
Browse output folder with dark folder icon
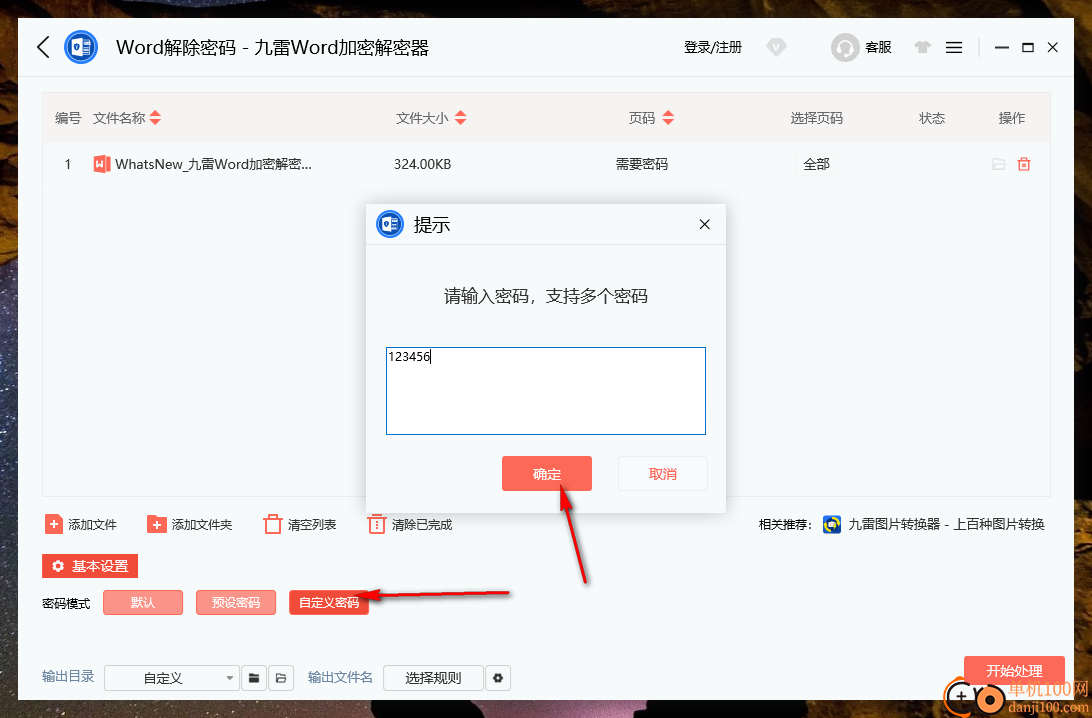(x=254, y=678)
